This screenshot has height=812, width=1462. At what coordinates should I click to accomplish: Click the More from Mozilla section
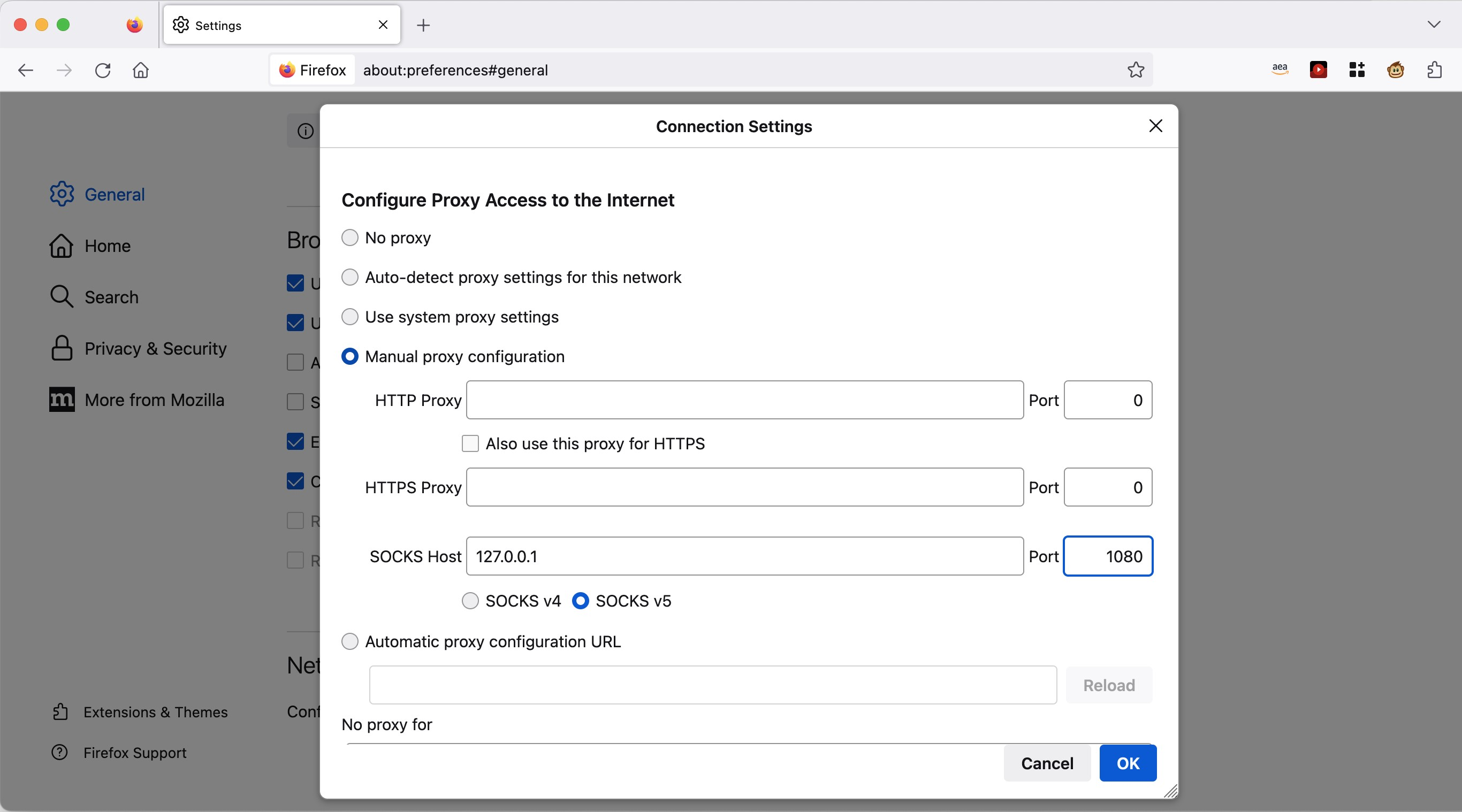pyautogui.click(x=155, y=399)
